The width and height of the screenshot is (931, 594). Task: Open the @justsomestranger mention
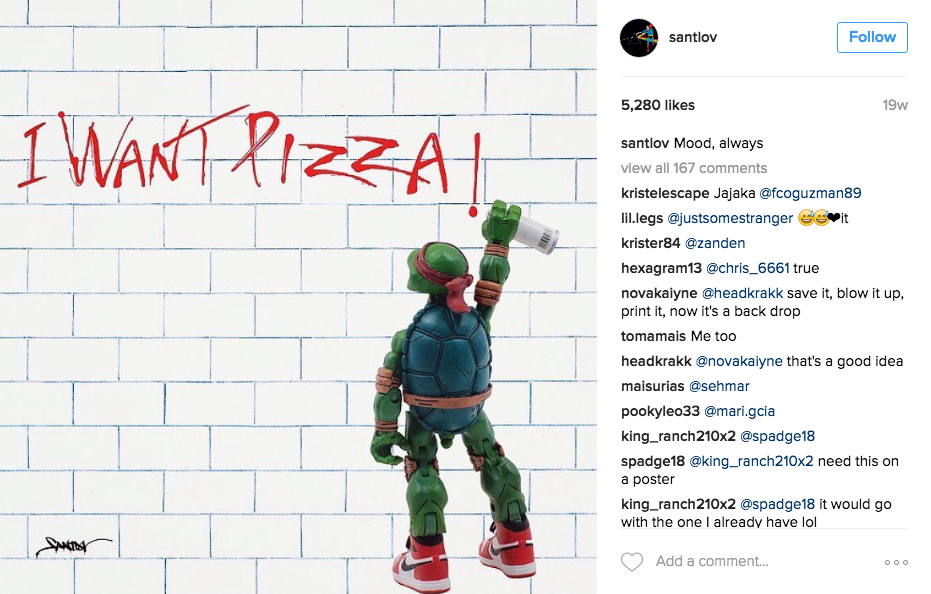pos(730,218)
